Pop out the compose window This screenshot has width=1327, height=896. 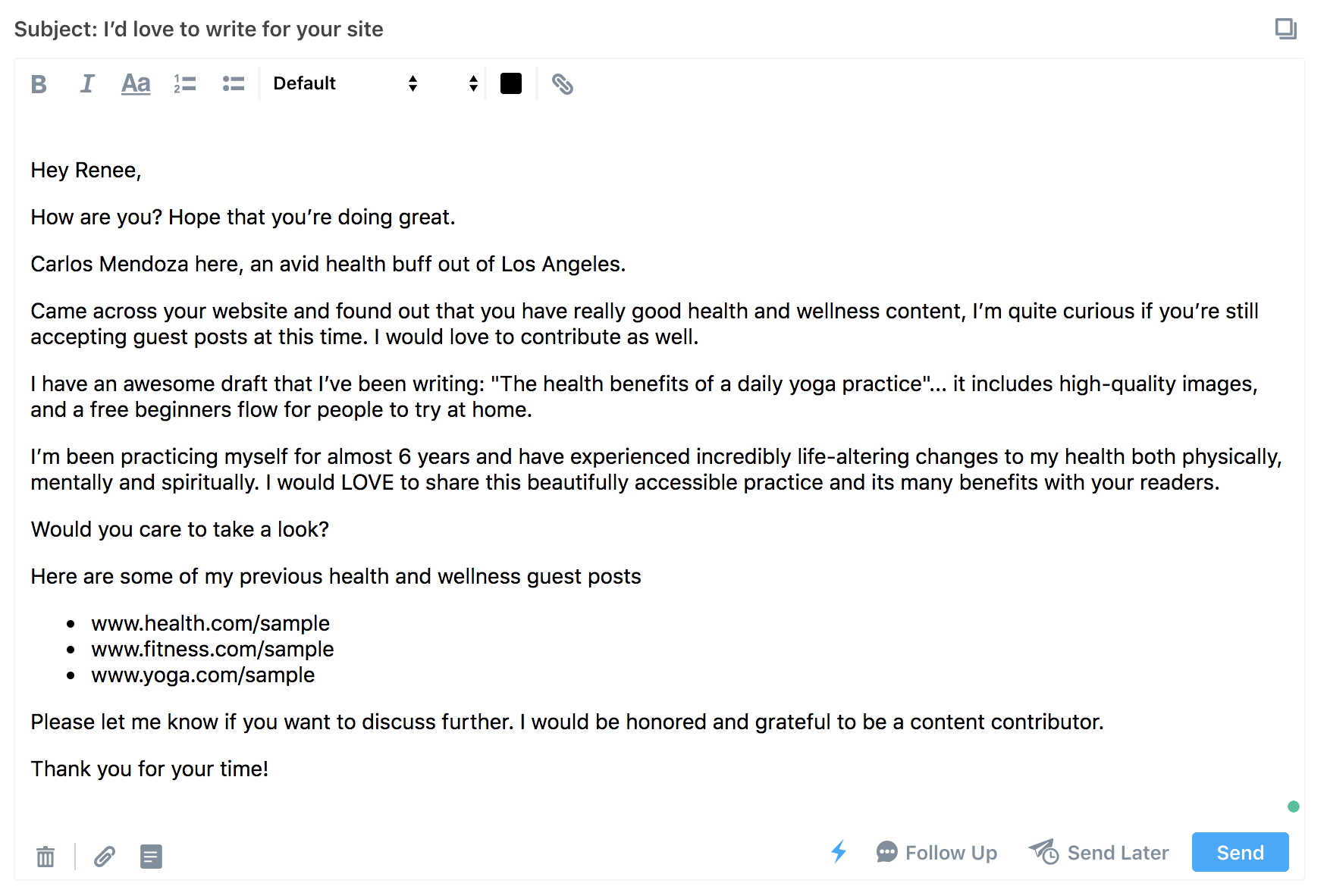1285,29
